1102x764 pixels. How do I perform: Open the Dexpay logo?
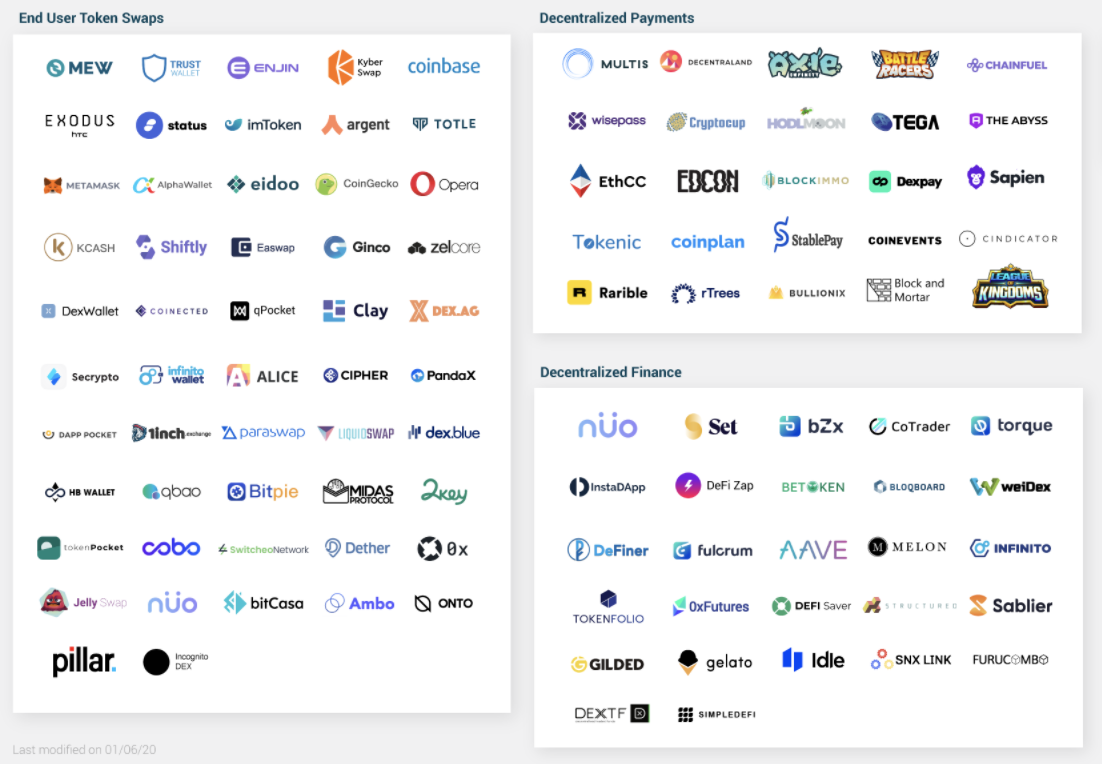[x=905, y=181]
